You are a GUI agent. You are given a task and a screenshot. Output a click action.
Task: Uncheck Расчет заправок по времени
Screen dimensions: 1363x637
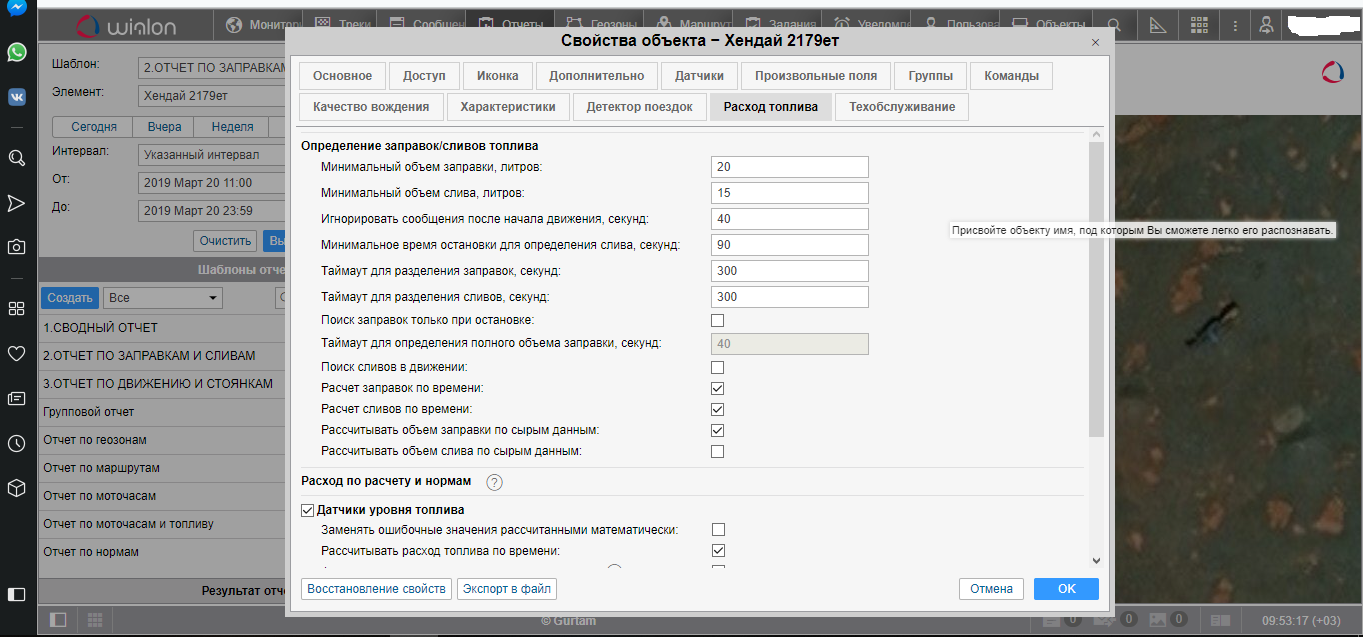tap(717, 388)
